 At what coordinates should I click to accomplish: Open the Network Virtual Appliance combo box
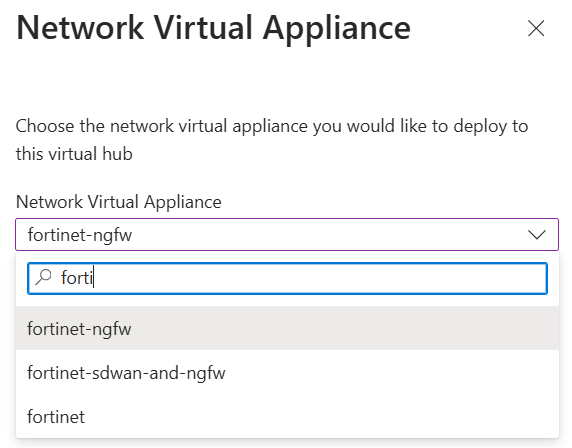tap(287, 235)
